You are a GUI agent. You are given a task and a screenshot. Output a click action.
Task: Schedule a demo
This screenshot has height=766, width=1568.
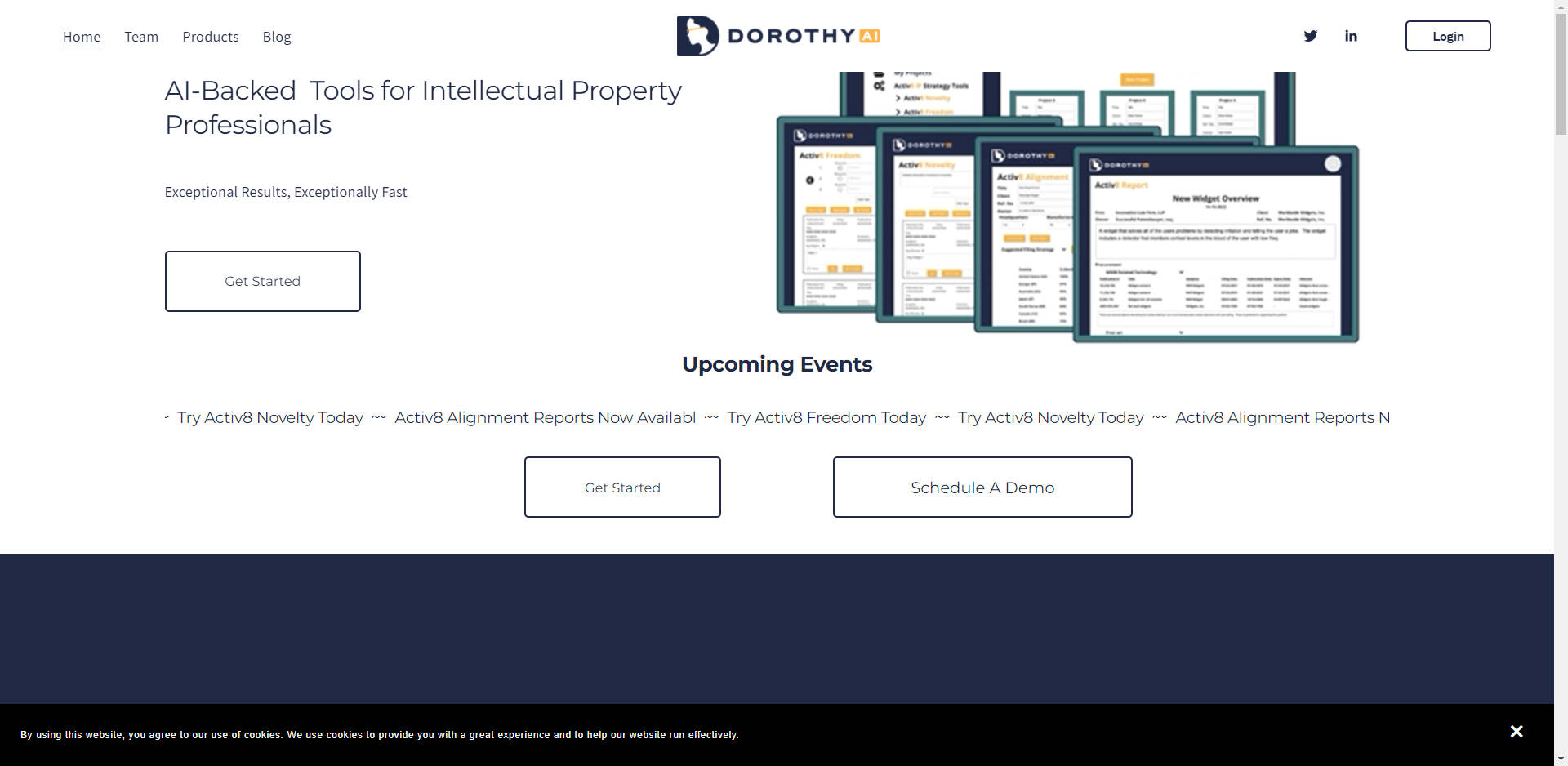982,488
